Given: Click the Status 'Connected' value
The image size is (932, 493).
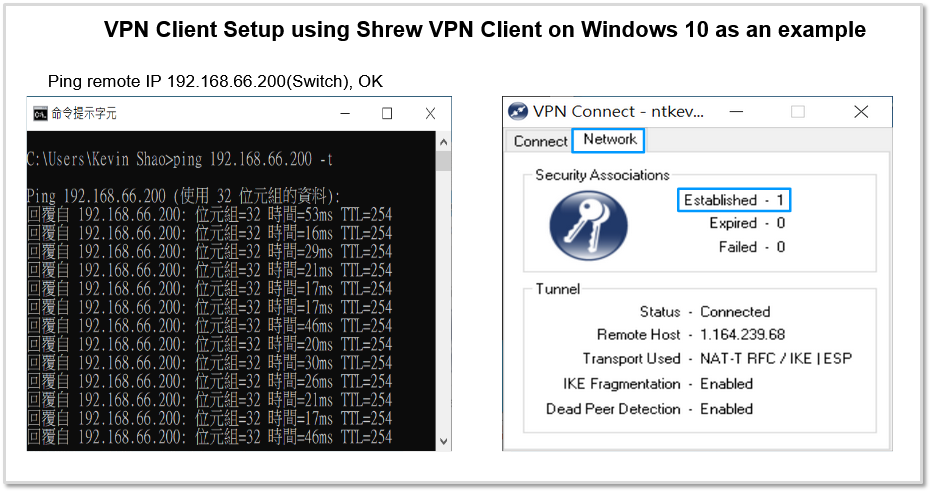Looking at the screenshot, I should click(x=735, y=312).
